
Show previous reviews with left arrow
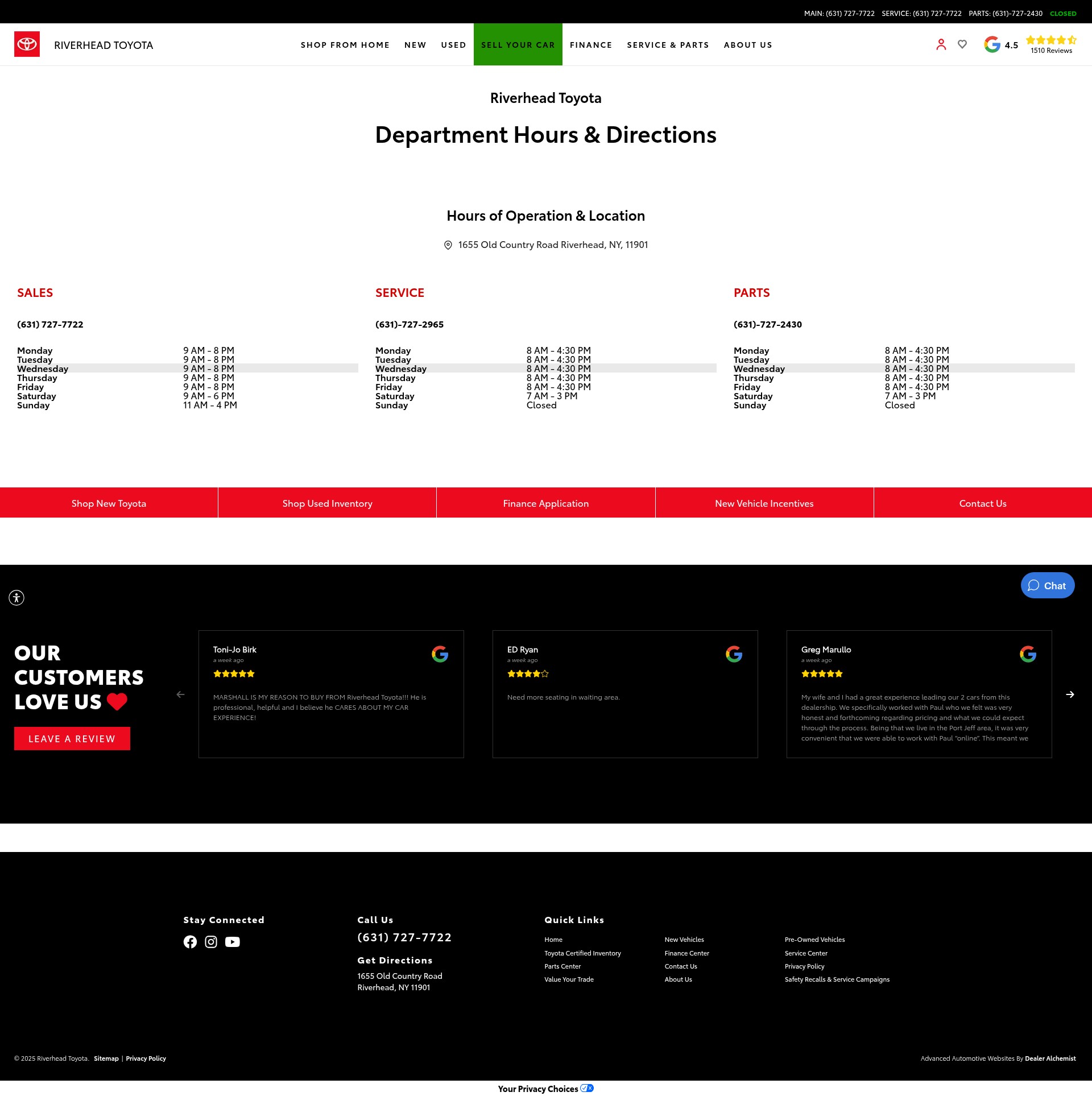pos(180,694)
